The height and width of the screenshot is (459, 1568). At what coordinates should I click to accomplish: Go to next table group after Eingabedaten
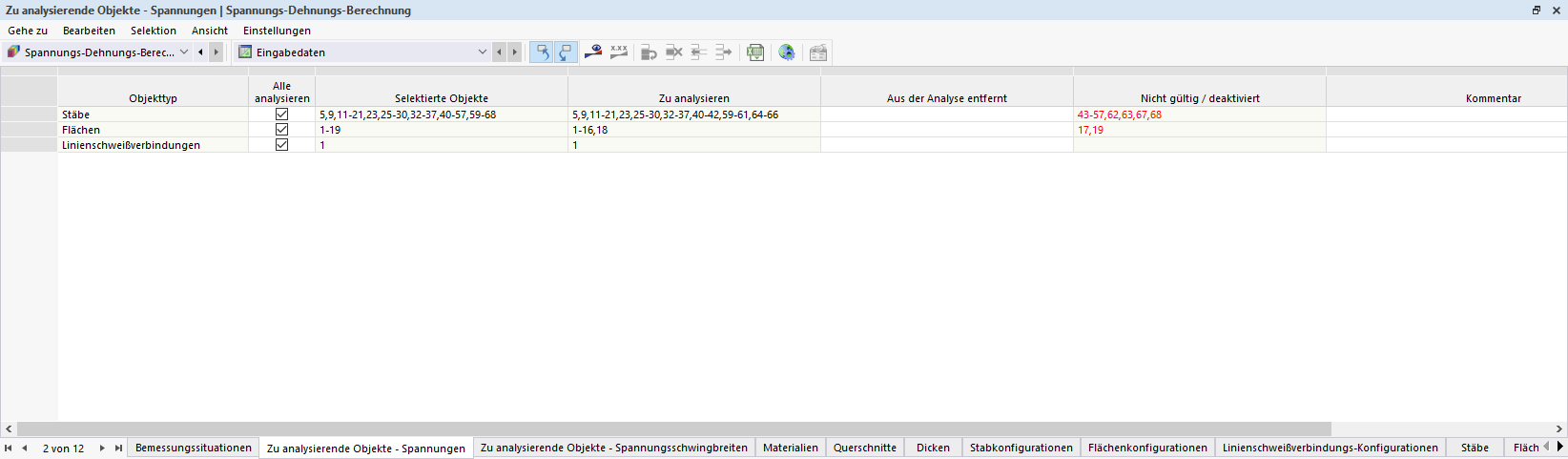pyautogui.click(x=515, y=52)
